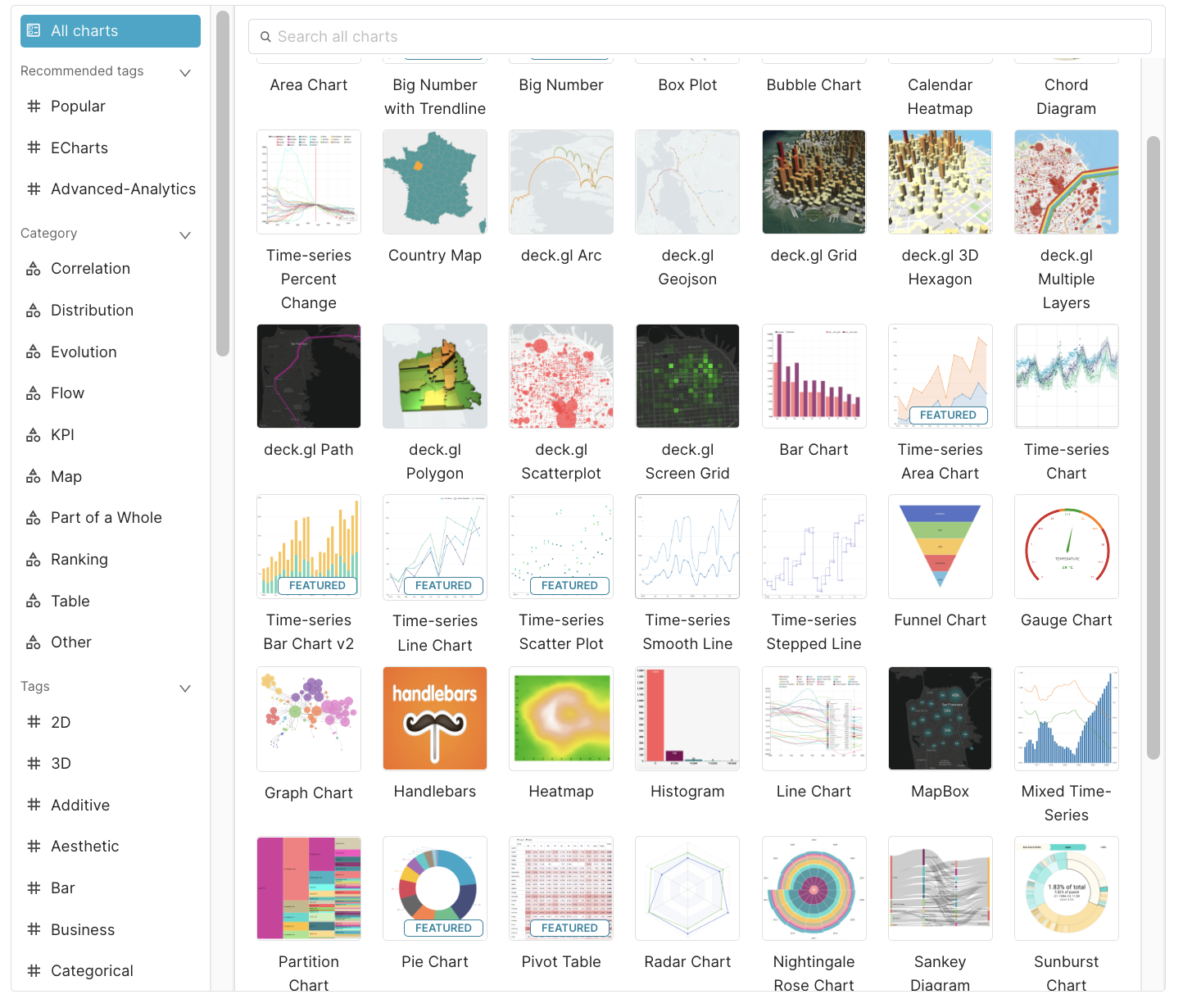Select the Pie Chart thumbnail
Viewport: 1183px width, 1008px height.
click(x=435, y=888)
